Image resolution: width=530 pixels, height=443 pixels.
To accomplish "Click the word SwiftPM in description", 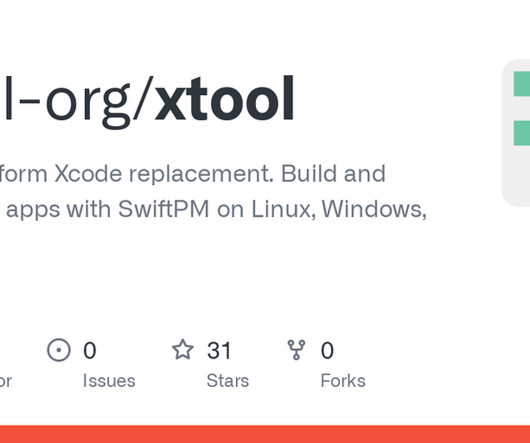I will coord(163,209).
